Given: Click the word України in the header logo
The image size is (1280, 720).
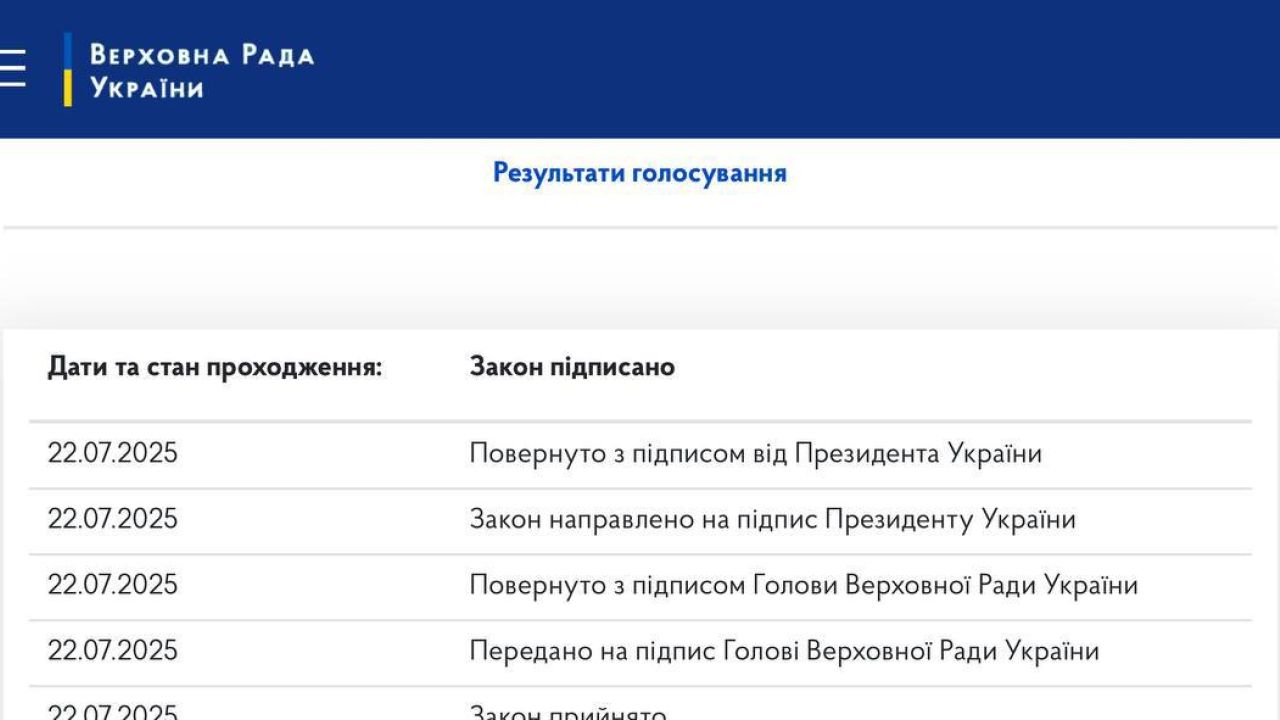Looking at the screenshot, I should coord(147,88).
